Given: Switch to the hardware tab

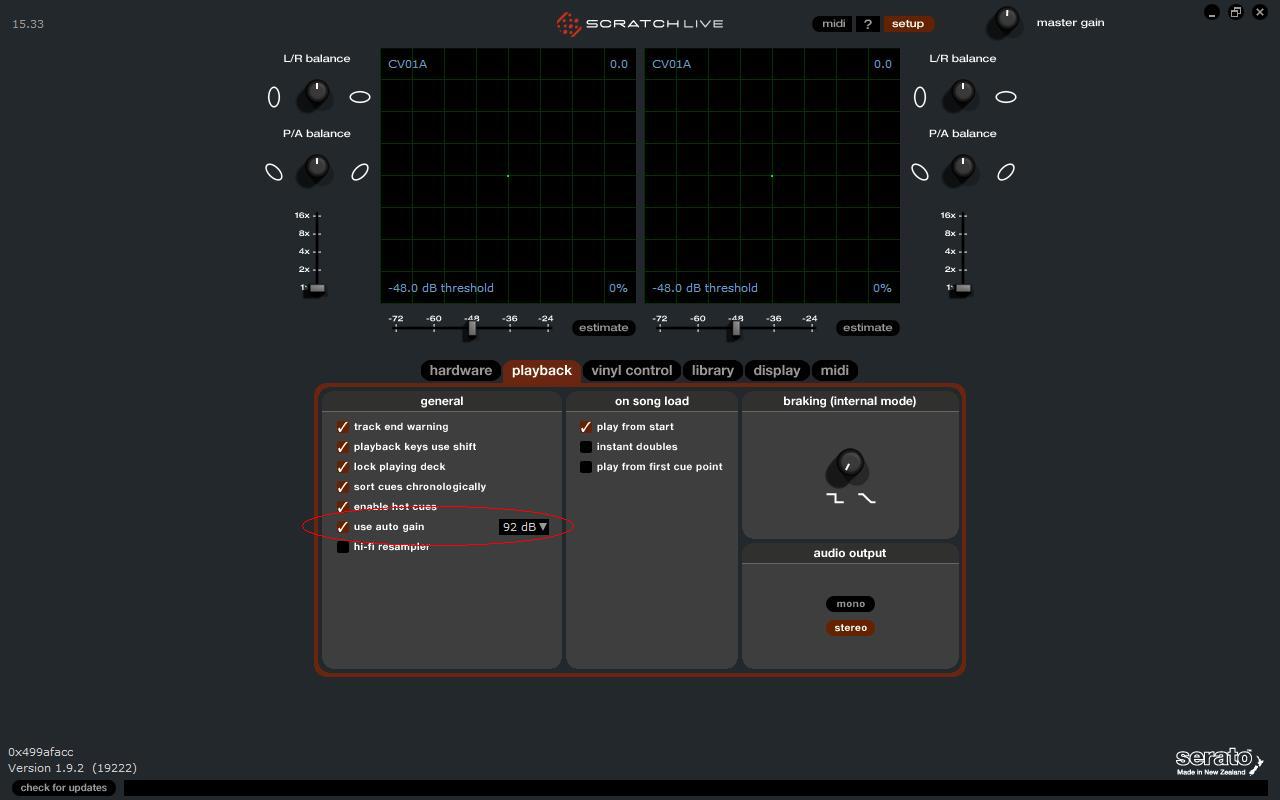Looking at the screenshot, I should pos(460,370).
